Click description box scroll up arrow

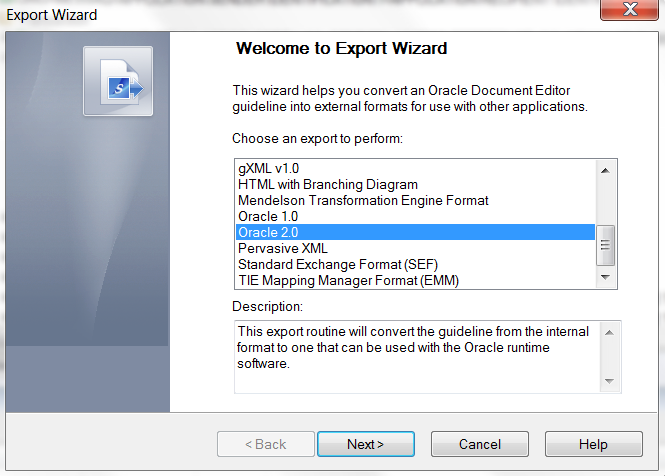[609, 333]
